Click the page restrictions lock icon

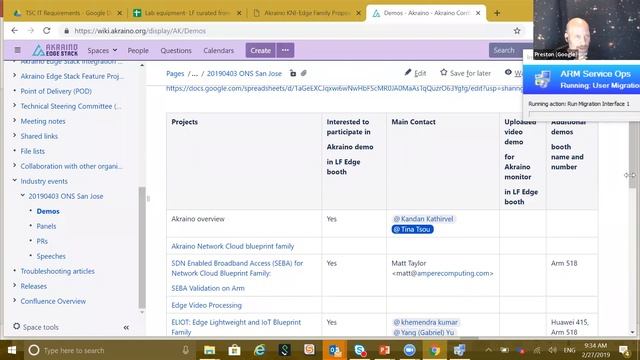point(293,73)
